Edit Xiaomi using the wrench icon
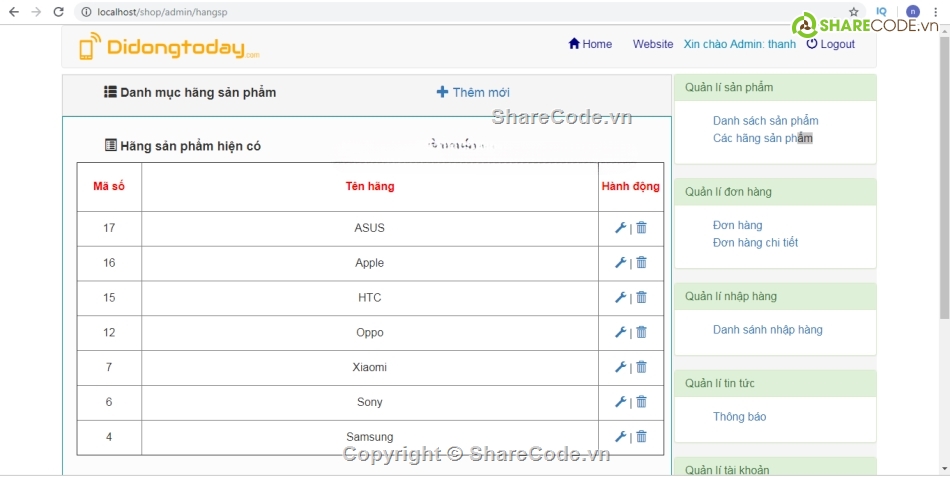The image size is (950, 477). (620, 367)
